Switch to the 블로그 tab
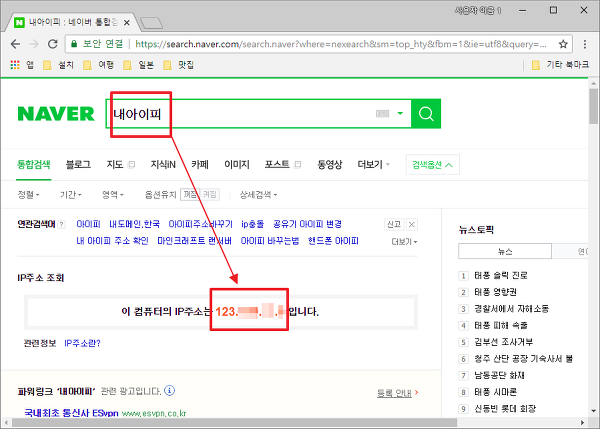Image resolution: width=600 pixels, height=429 pixels. click(x=78, y=165)
